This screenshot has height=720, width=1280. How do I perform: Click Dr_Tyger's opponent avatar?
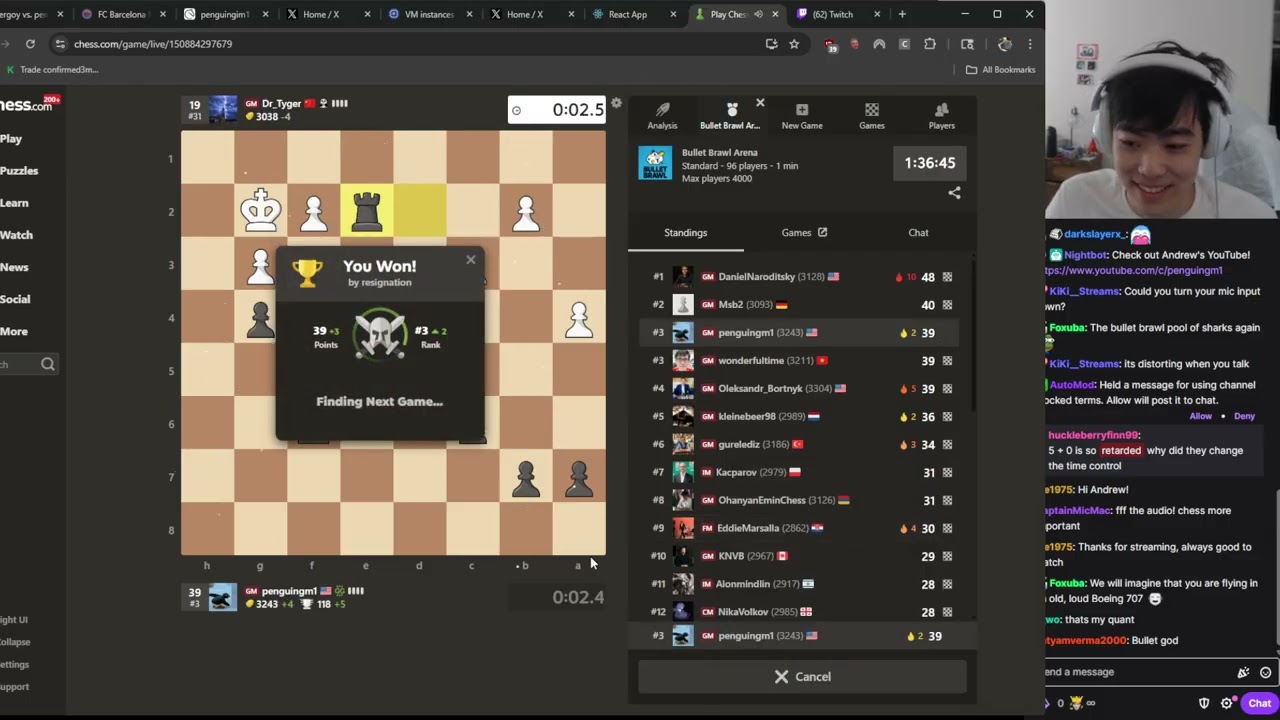[x=223, y=109]
